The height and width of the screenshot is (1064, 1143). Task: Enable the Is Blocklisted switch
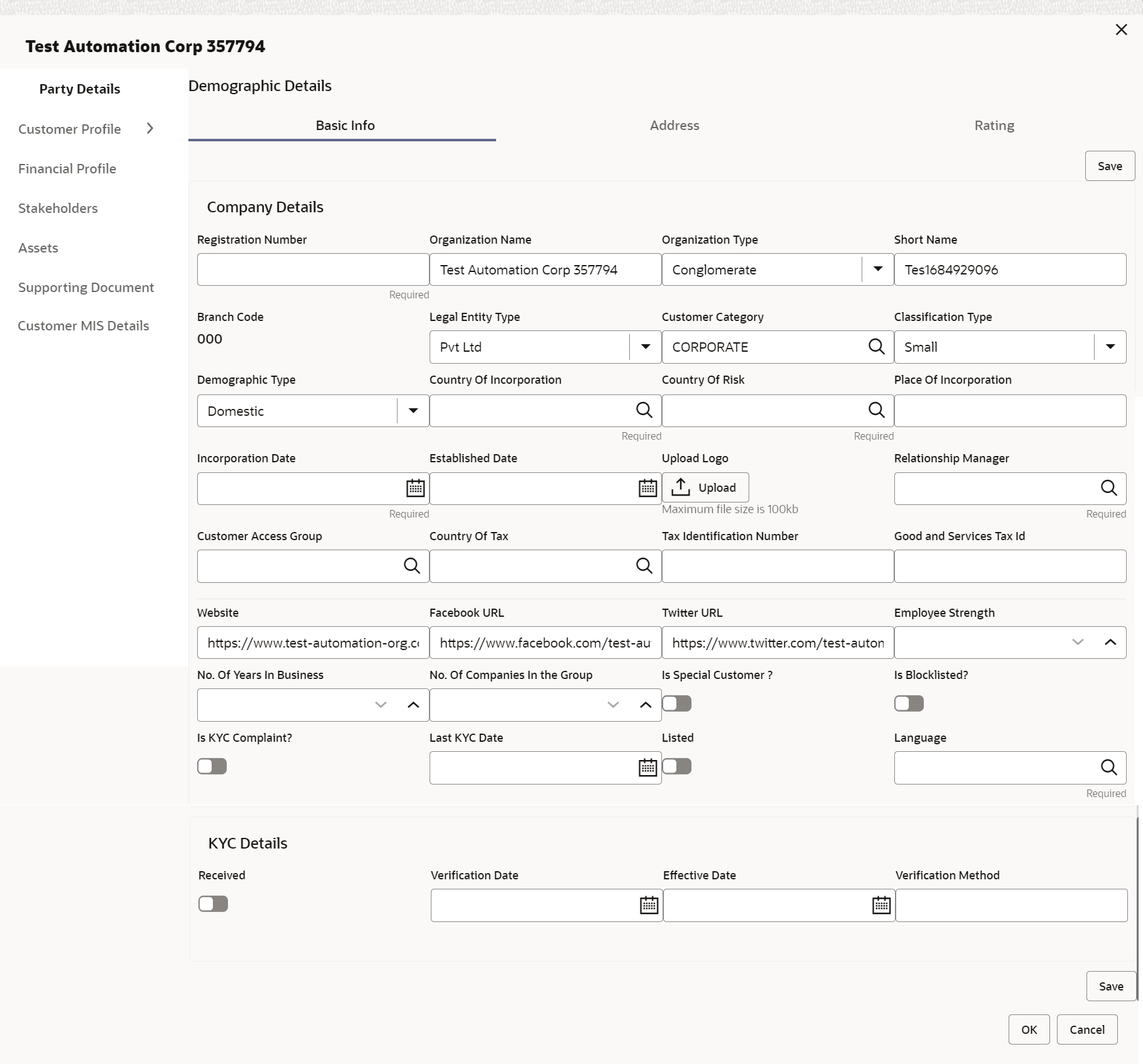pos(909,703)
